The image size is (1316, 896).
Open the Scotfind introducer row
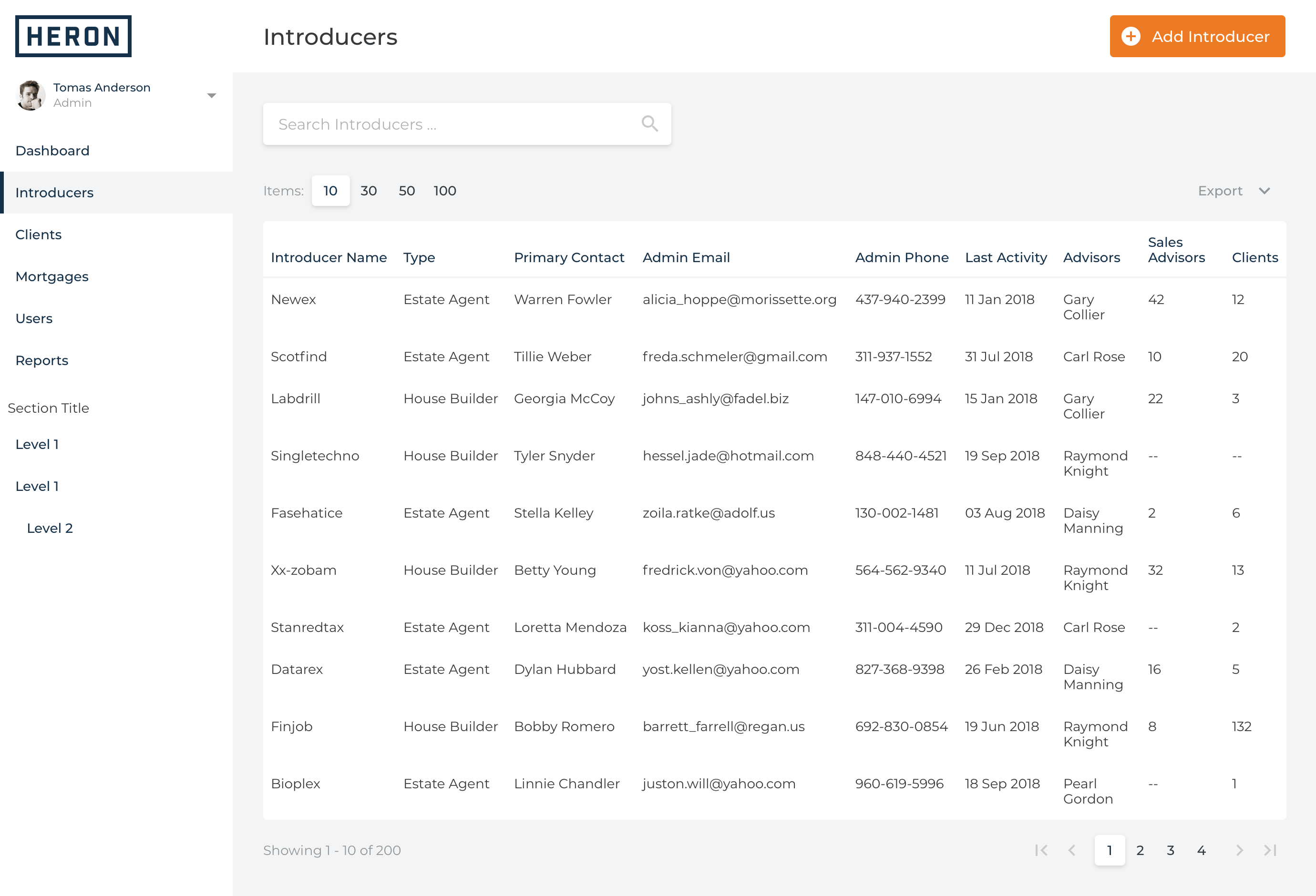(774, 356)
